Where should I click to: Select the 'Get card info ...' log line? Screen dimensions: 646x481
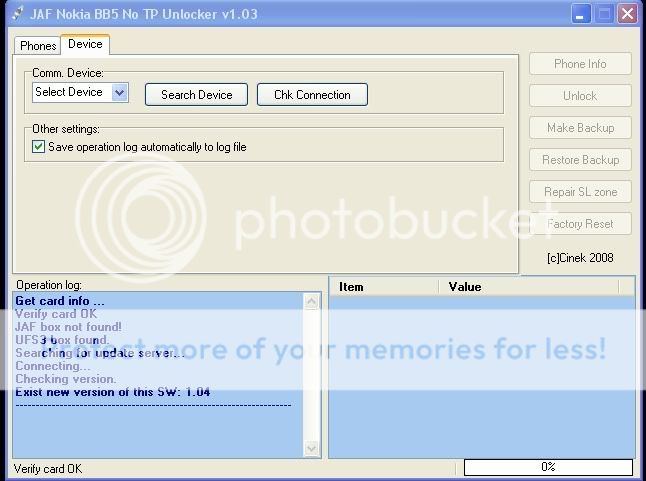point(60,301)
